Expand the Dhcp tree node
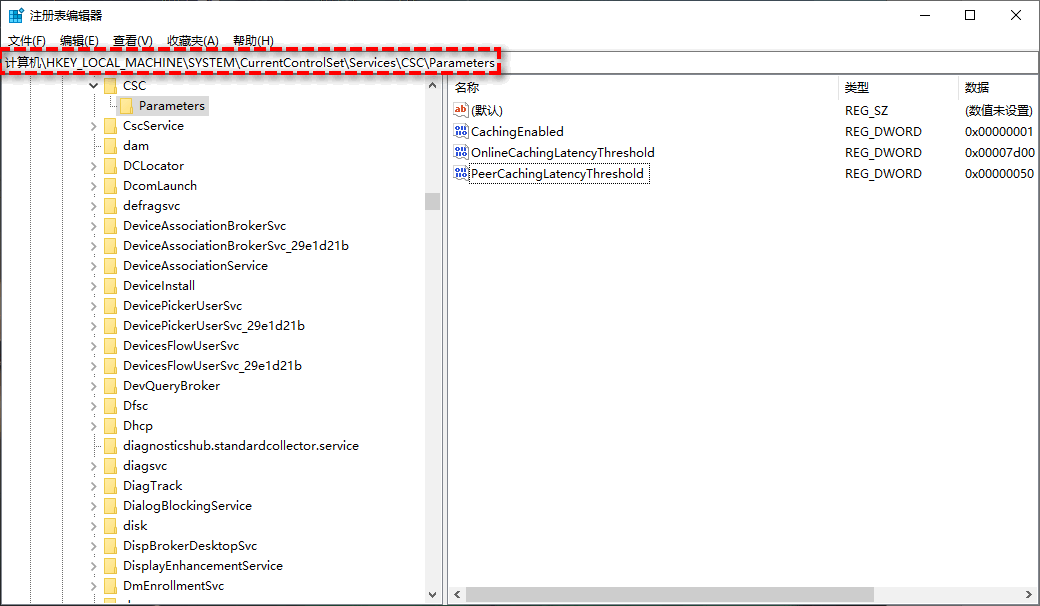This screenshot has width=1040, height=606. [x=94, y=426]
